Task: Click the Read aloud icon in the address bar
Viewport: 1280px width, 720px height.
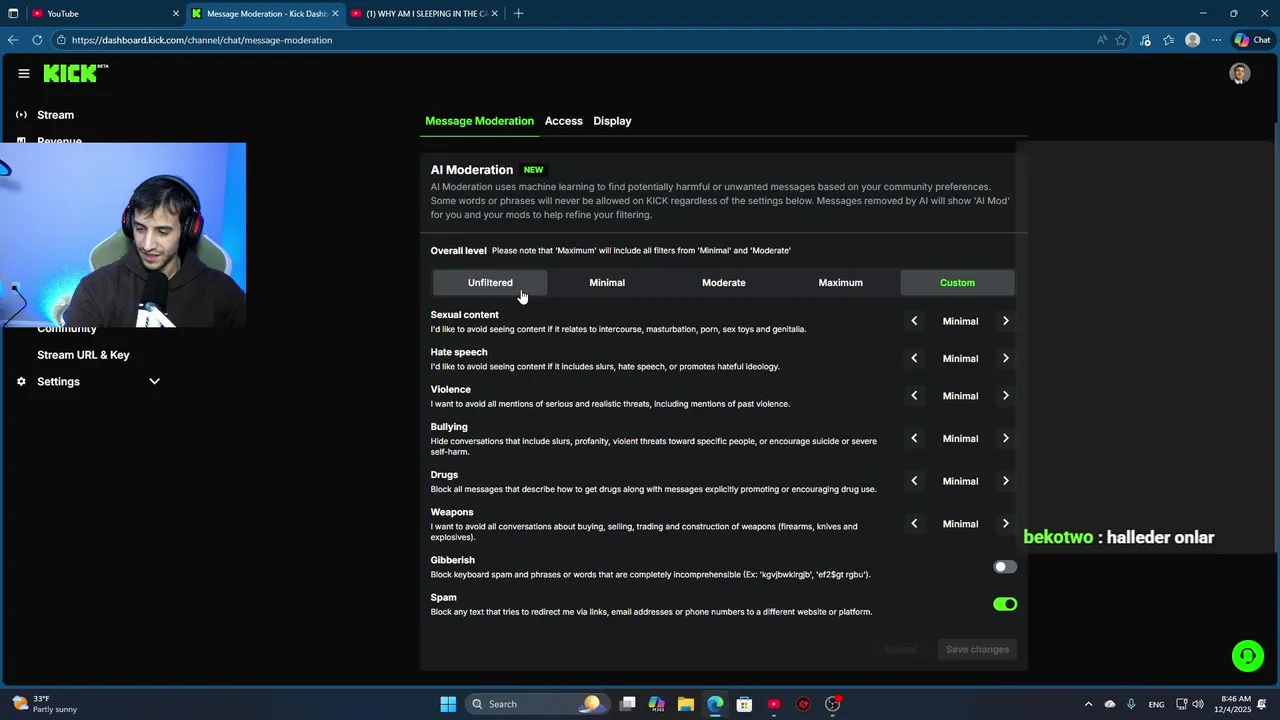Action: pyautogui.click(x=1102, y=40)
